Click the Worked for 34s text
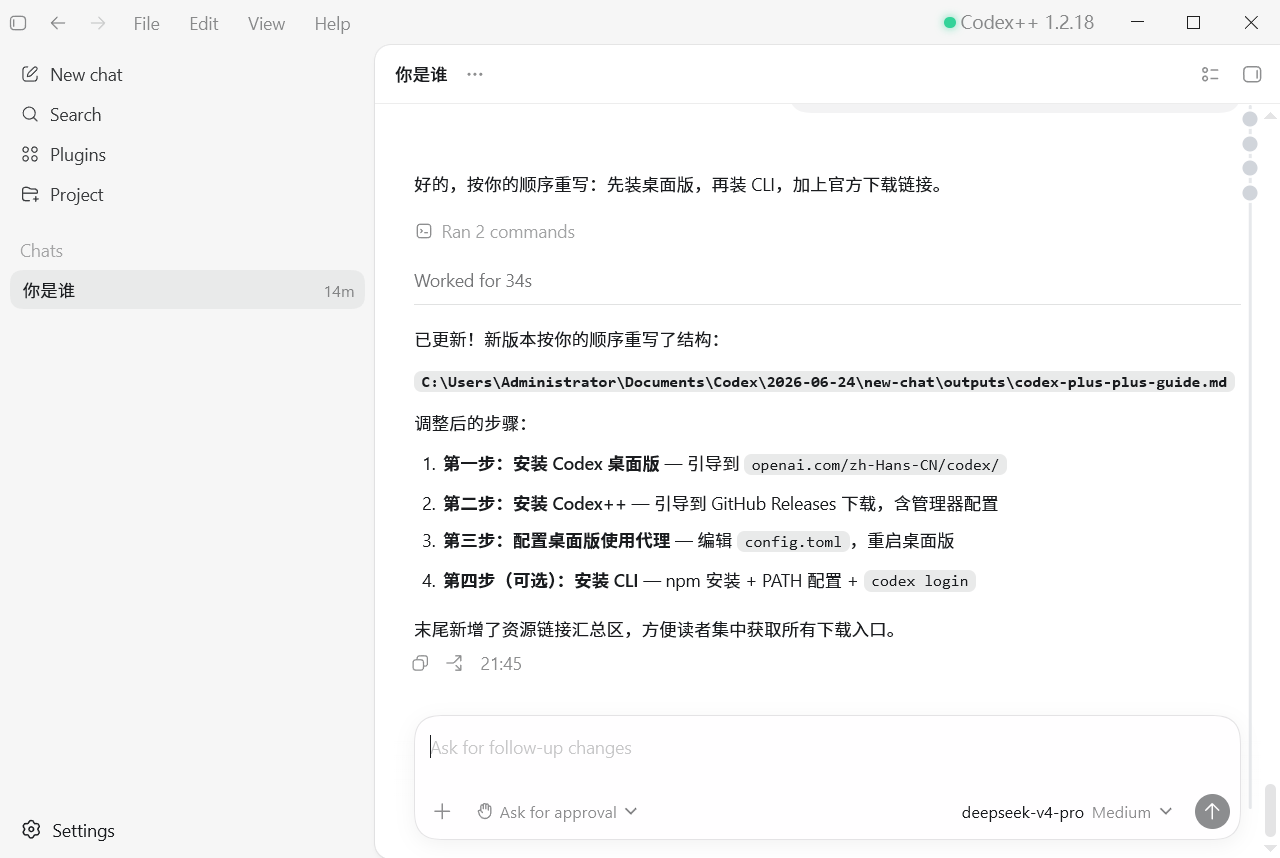The width and height of the screenshot is (1280, 858). point(473,280)
